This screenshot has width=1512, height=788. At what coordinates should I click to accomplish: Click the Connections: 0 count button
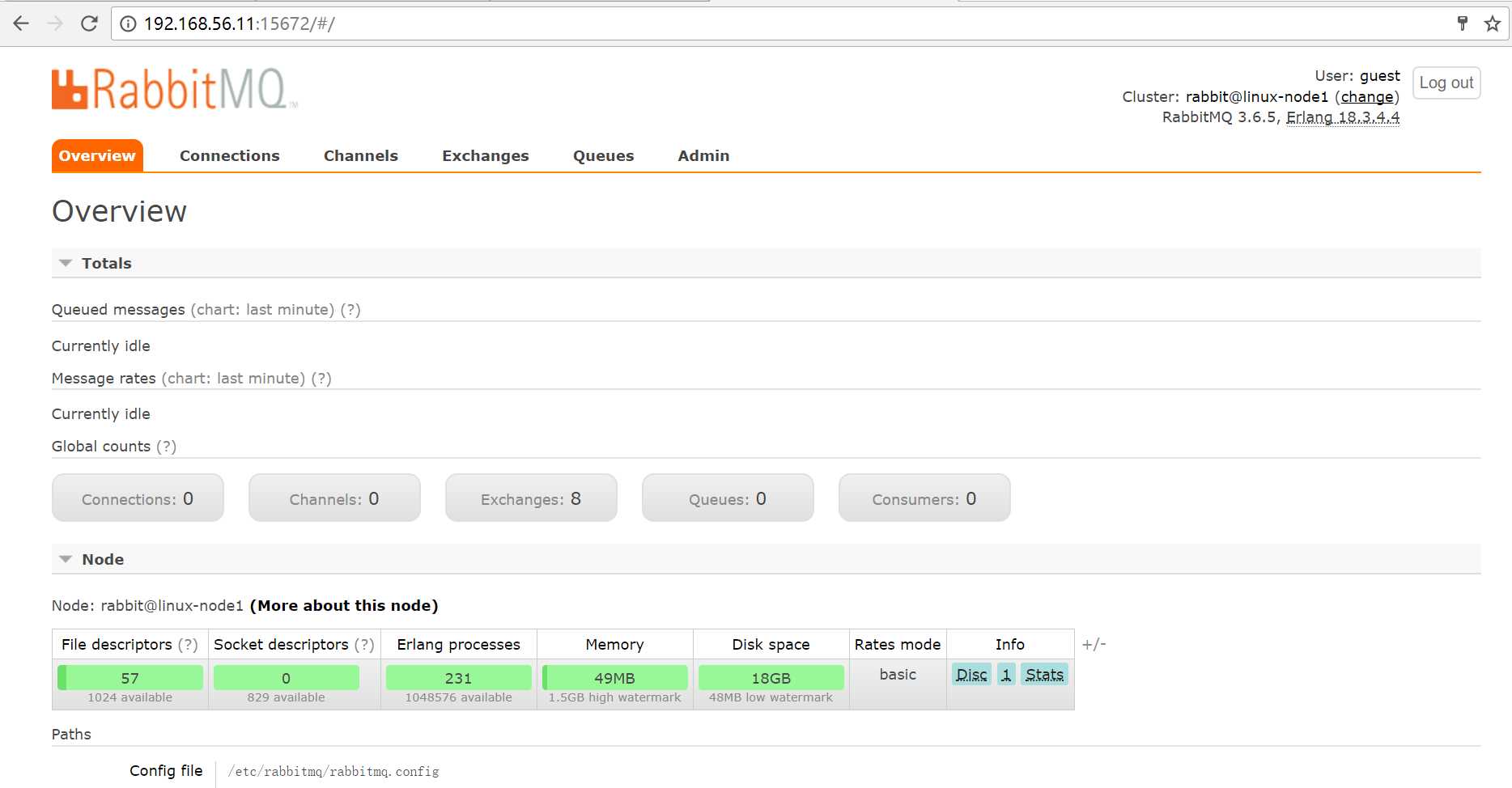click(x=138, y=498)
